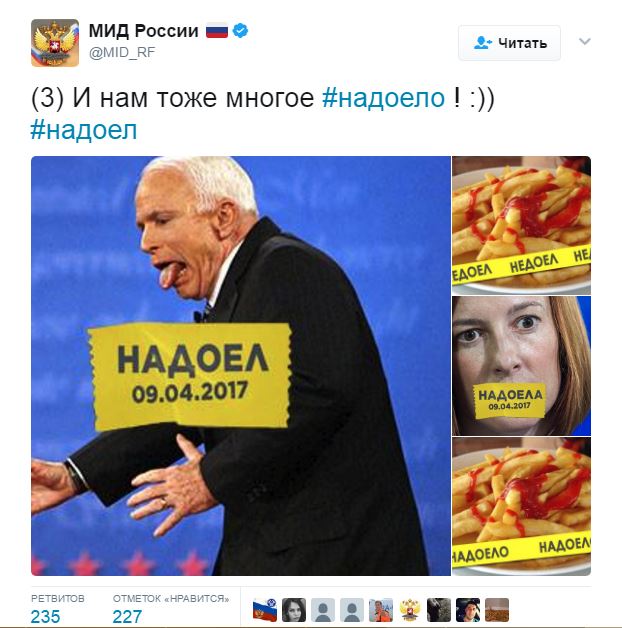Open the double-headed eagle liker avatar
The image size is (622, 628).
coord(410,610)
